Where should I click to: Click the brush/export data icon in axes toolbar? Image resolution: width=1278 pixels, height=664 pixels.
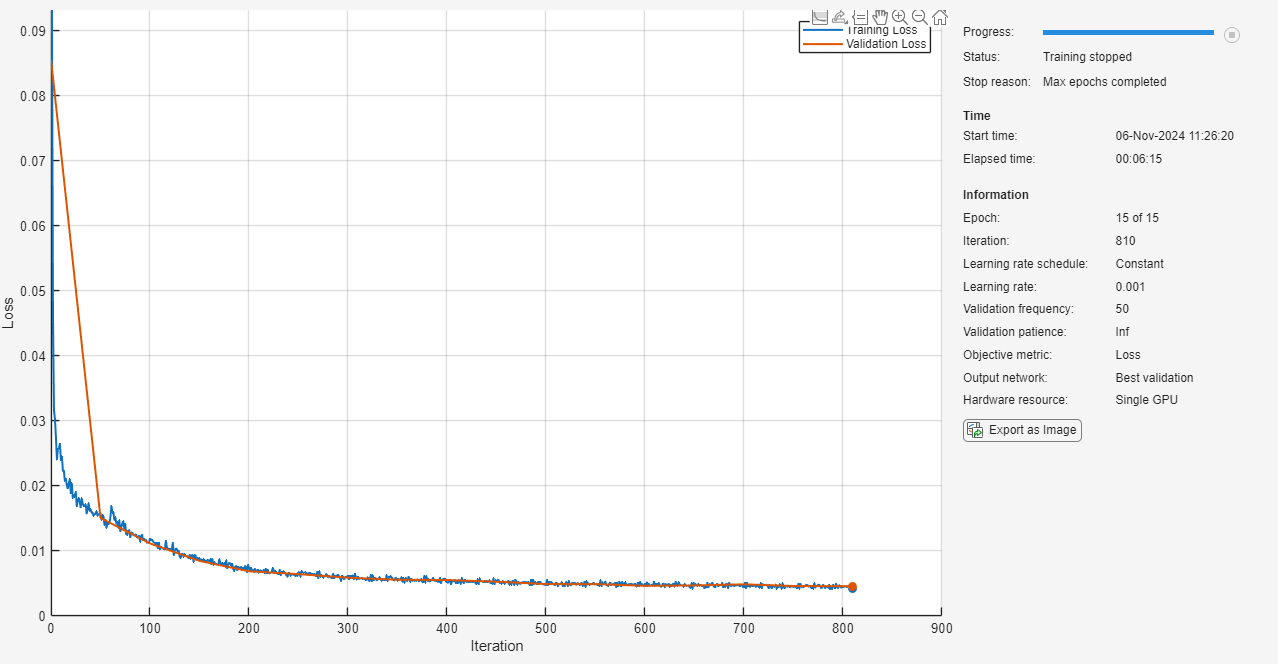point(840,16)
